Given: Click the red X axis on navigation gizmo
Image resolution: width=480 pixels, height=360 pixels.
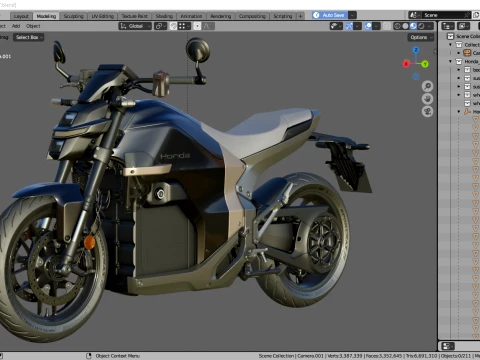Looking at the screenshot, I should coord(406,64).
